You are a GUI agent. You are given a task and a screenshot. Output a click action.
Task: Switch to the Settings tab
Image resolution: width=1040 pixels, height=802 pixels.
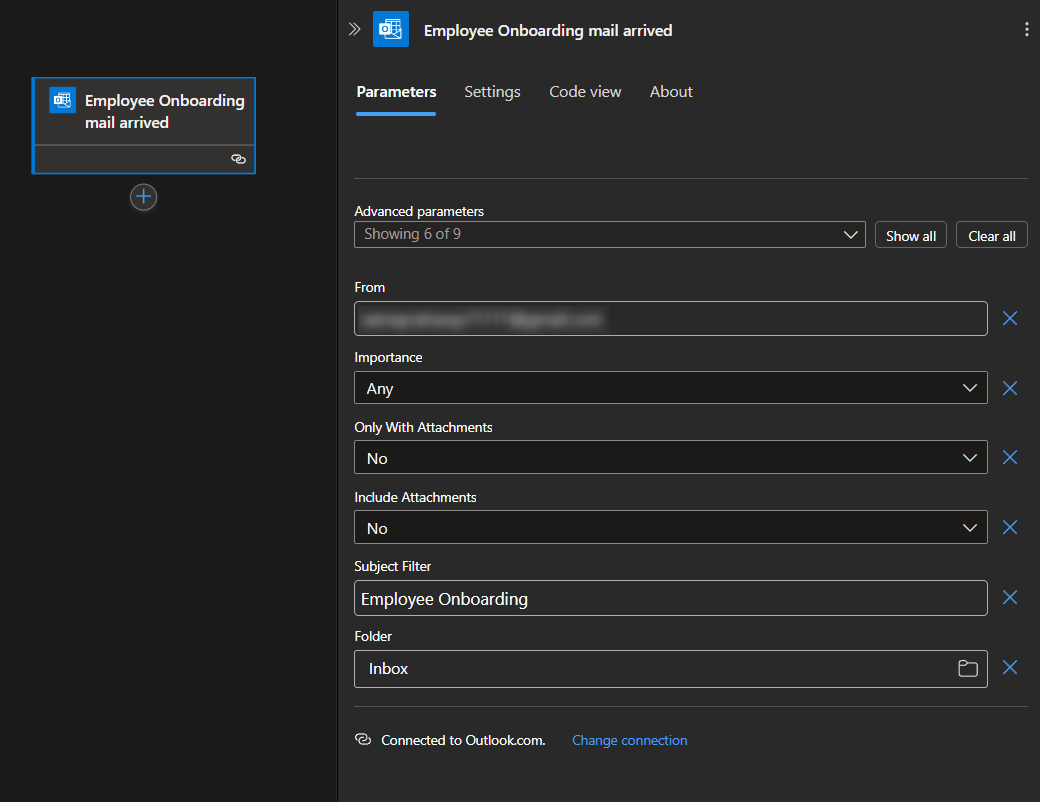pos(492,92)
